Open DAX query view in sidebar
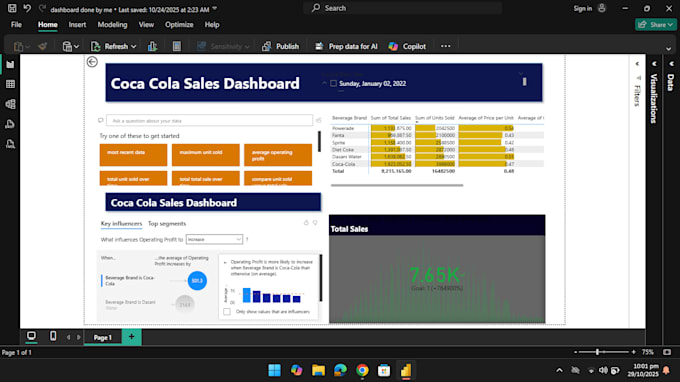 click(x=10, y=124)
